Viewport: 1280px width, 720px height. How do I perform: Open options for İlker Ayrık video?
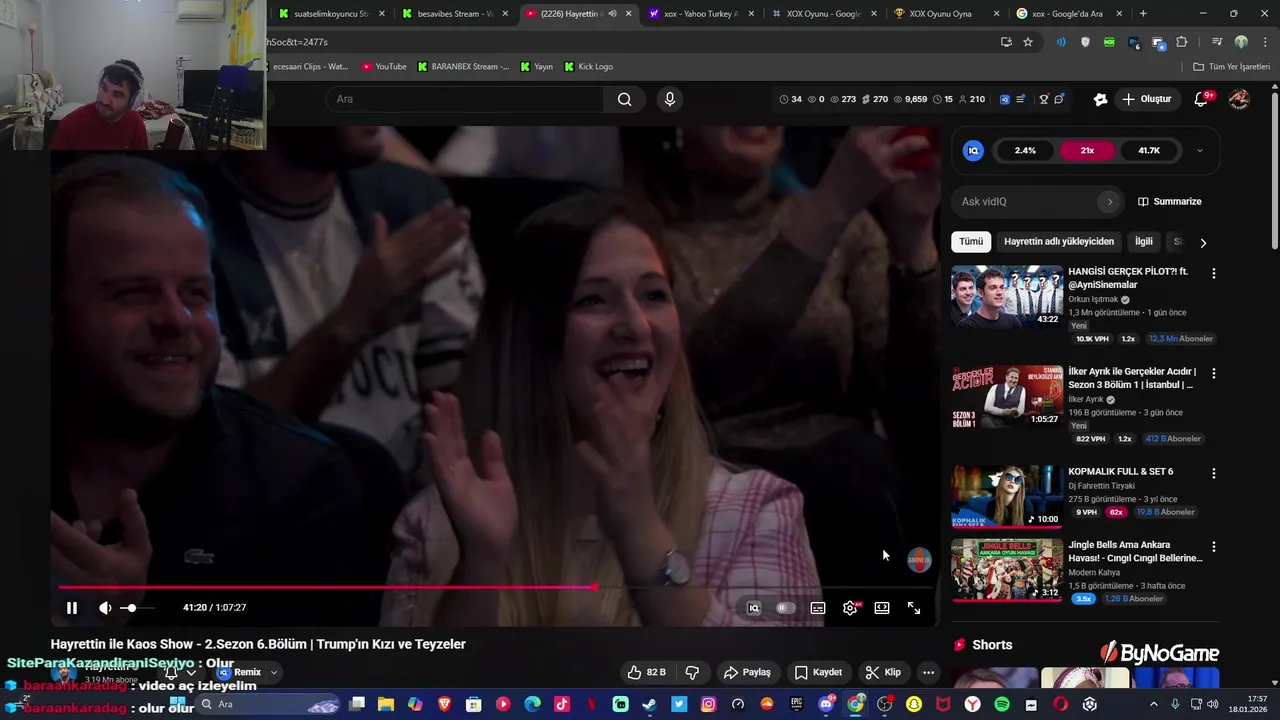pos(1214,373)
